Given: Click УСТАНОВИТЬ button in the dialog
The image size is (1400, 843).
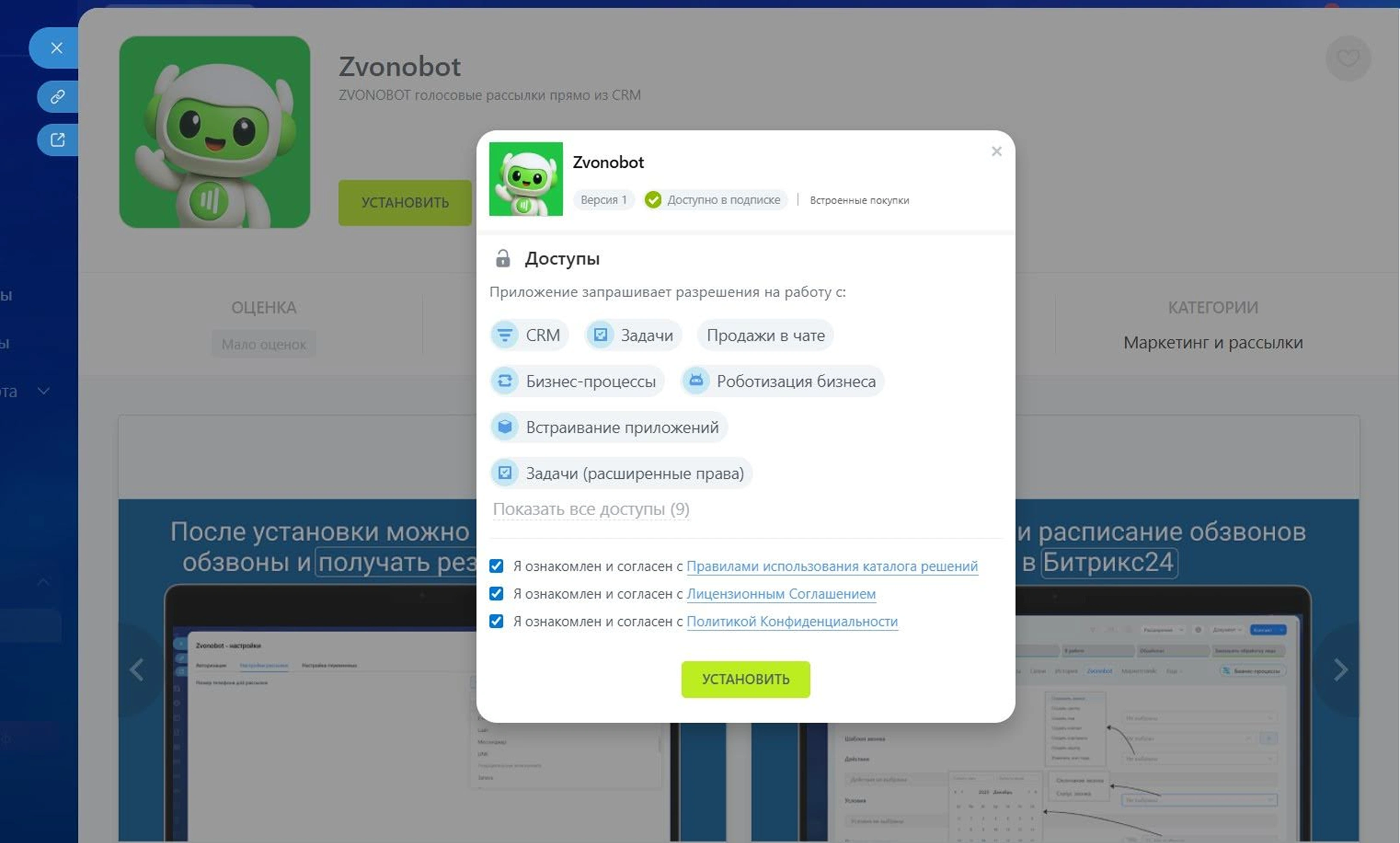Looking at the screenshot, I should click(746, 680).
